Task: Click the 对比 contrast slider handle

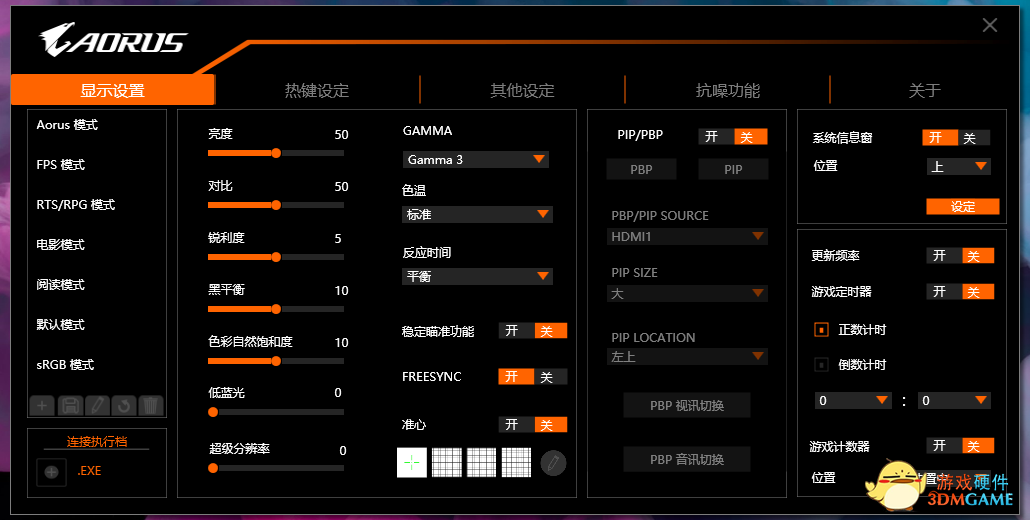Action: (277, 205)
